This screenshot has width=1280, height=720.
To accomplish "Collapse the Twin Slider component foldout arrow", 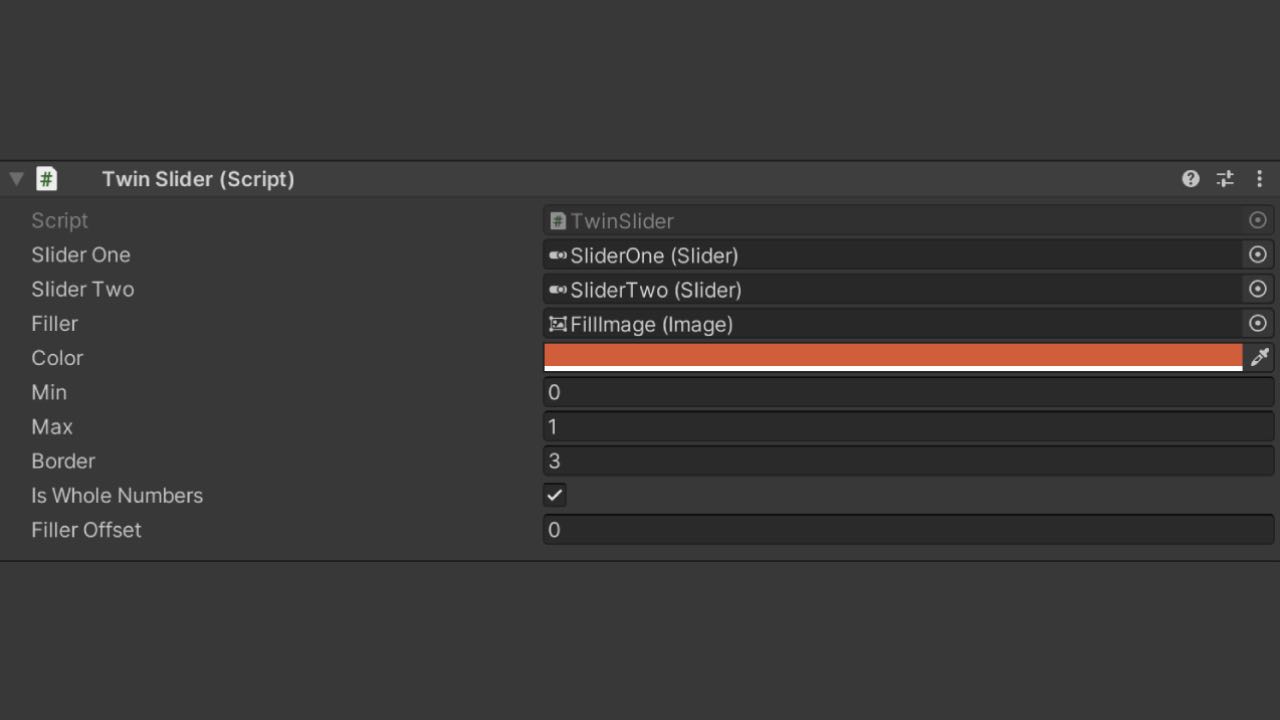I will pyautogui.click(x=16, y=179).
